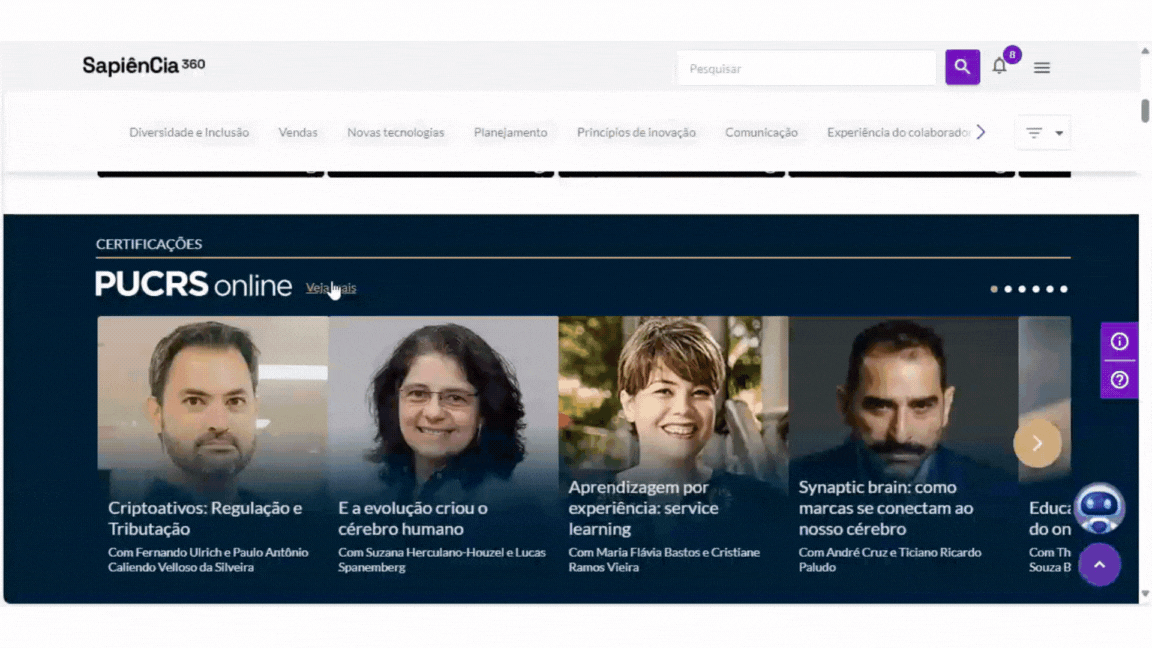The image size is (1152, 648).
Task: Open the hamburger menu
Action: [1042, 68]
